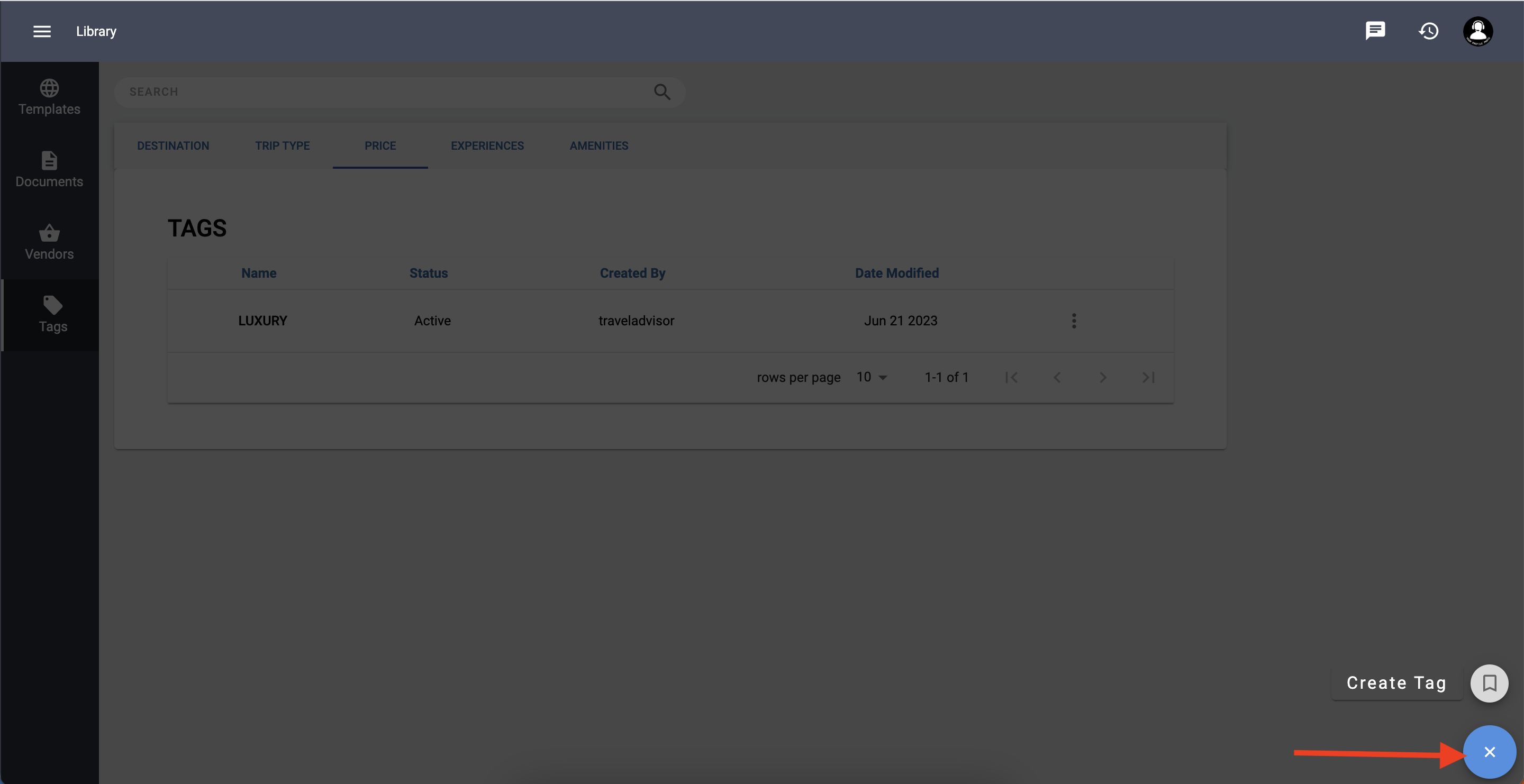Go to previous page of tags
The height and width of the screenshot is (784, 1524).
(x=1057, y=377)
